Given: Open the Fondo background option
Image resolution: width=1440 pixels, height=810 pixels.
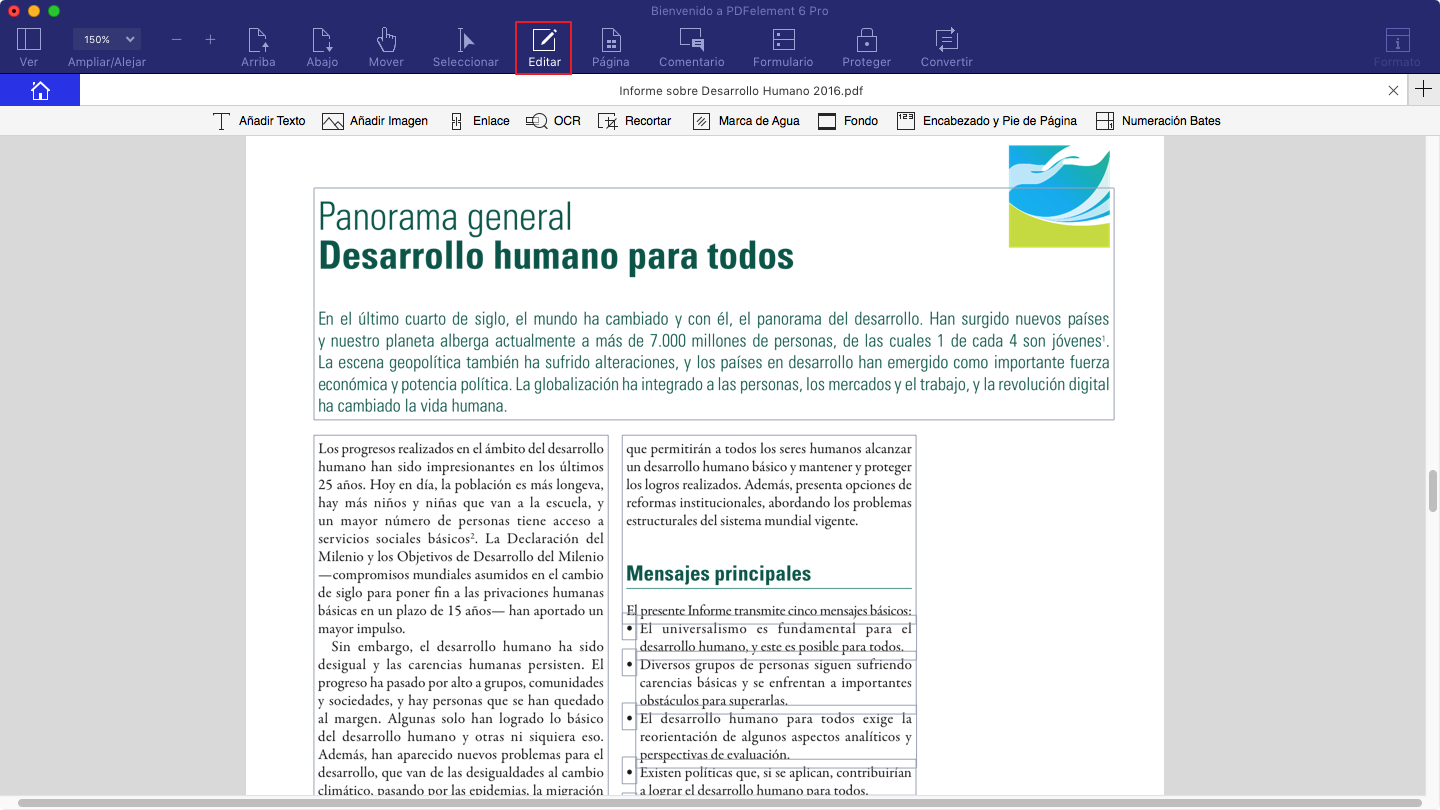Looking at the screenshot, I should (848, 121).
